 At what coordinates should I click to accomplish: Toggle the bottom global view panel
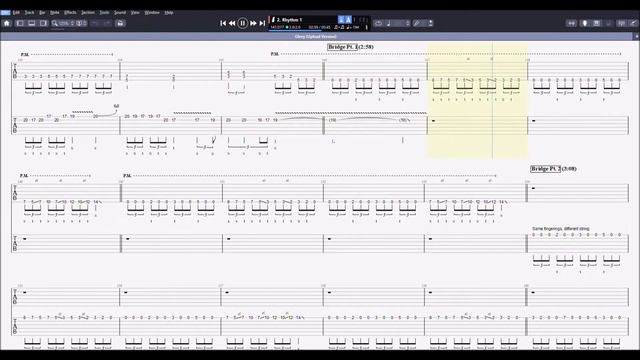pyautogui.click(x=31, y=23)
